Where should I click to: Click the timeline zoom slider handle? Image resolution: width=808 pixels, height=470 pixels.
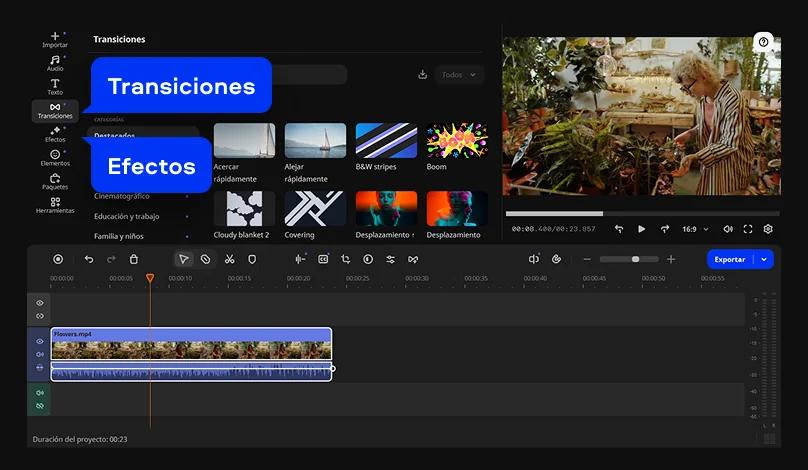tap(635, 259)
